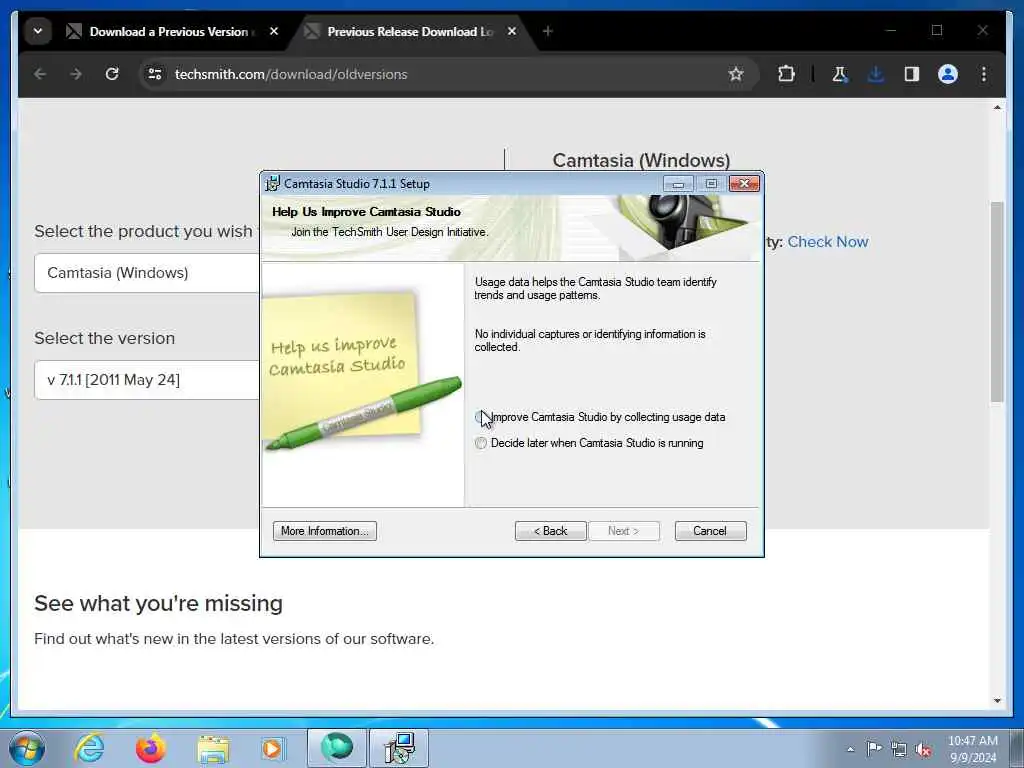This screenshot has height=768, width=1024.
Task: Show browser downloads
Action: (876, 74)
